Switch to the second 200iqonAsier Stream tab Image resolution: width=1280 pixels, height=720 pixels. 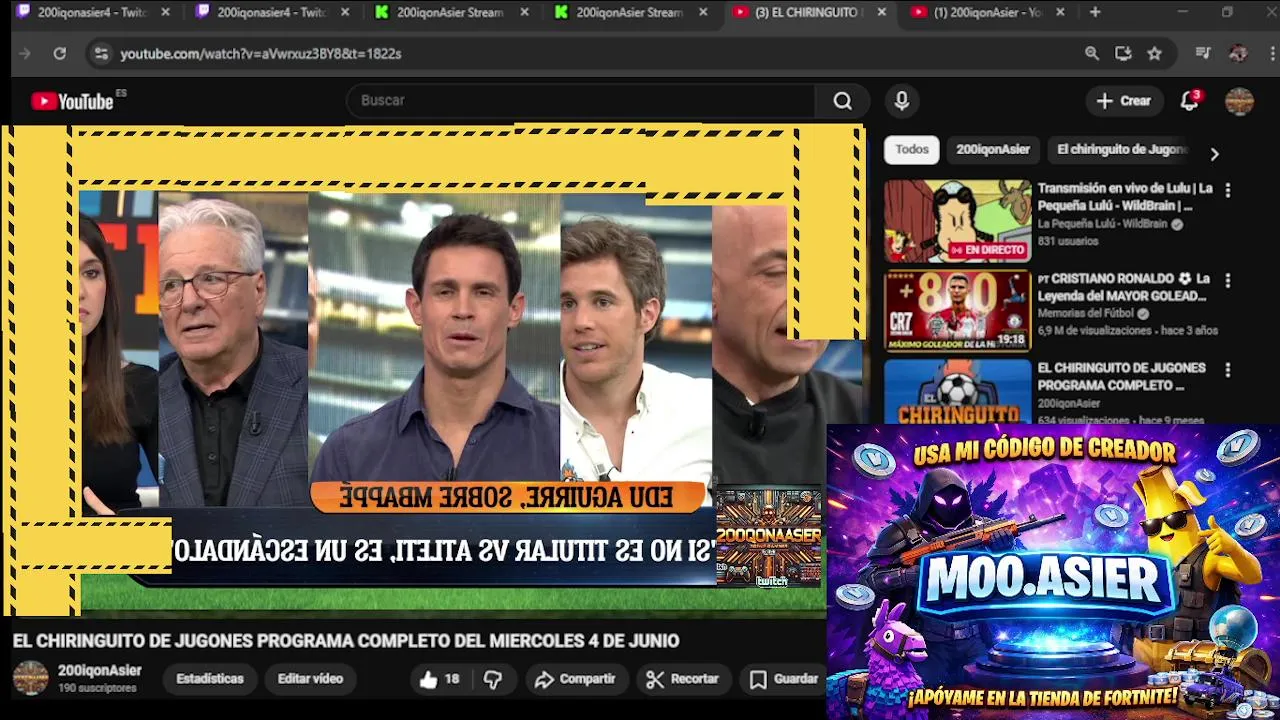pos(630,12)
